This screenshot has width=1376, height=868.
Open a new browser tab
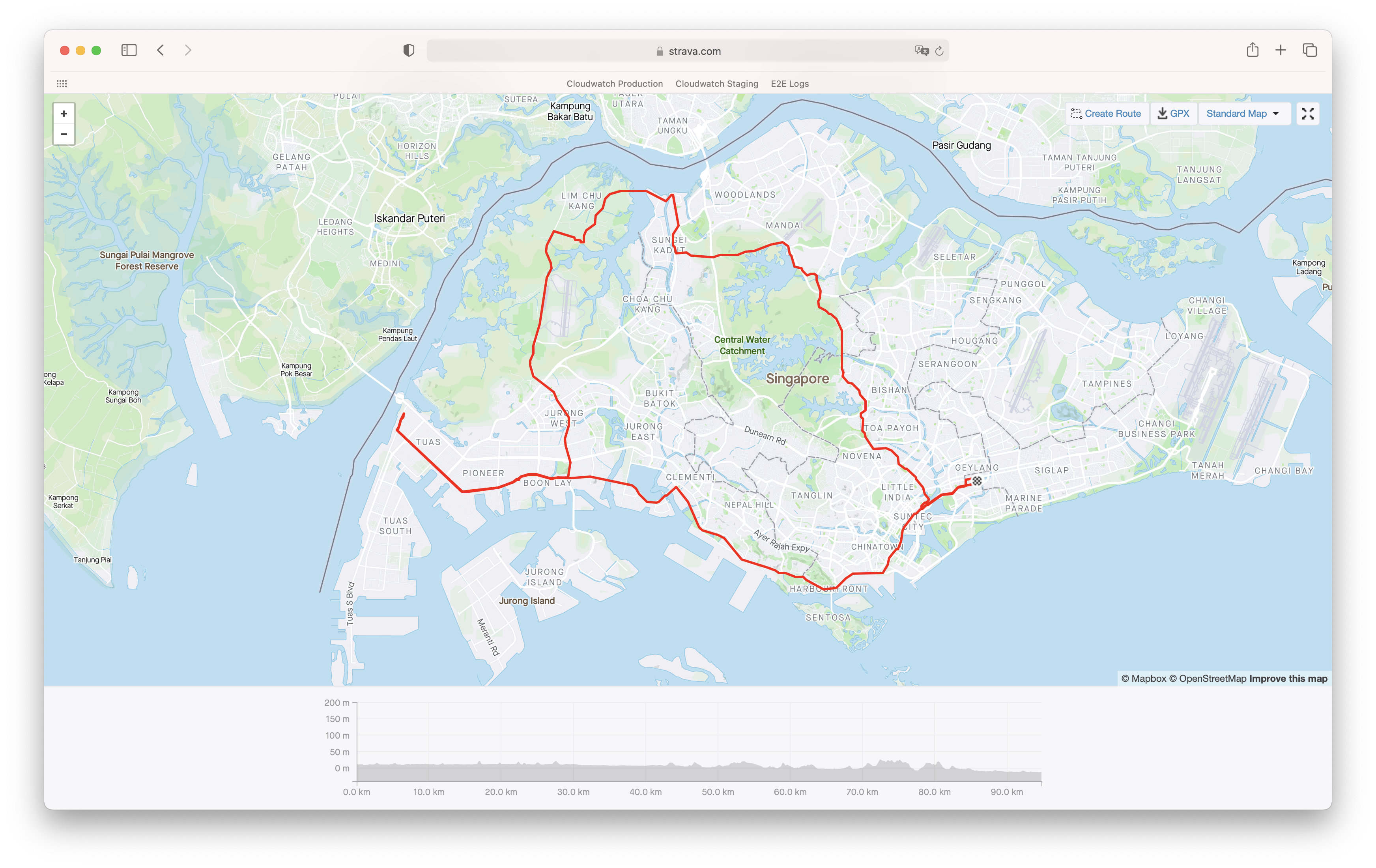1281,50
